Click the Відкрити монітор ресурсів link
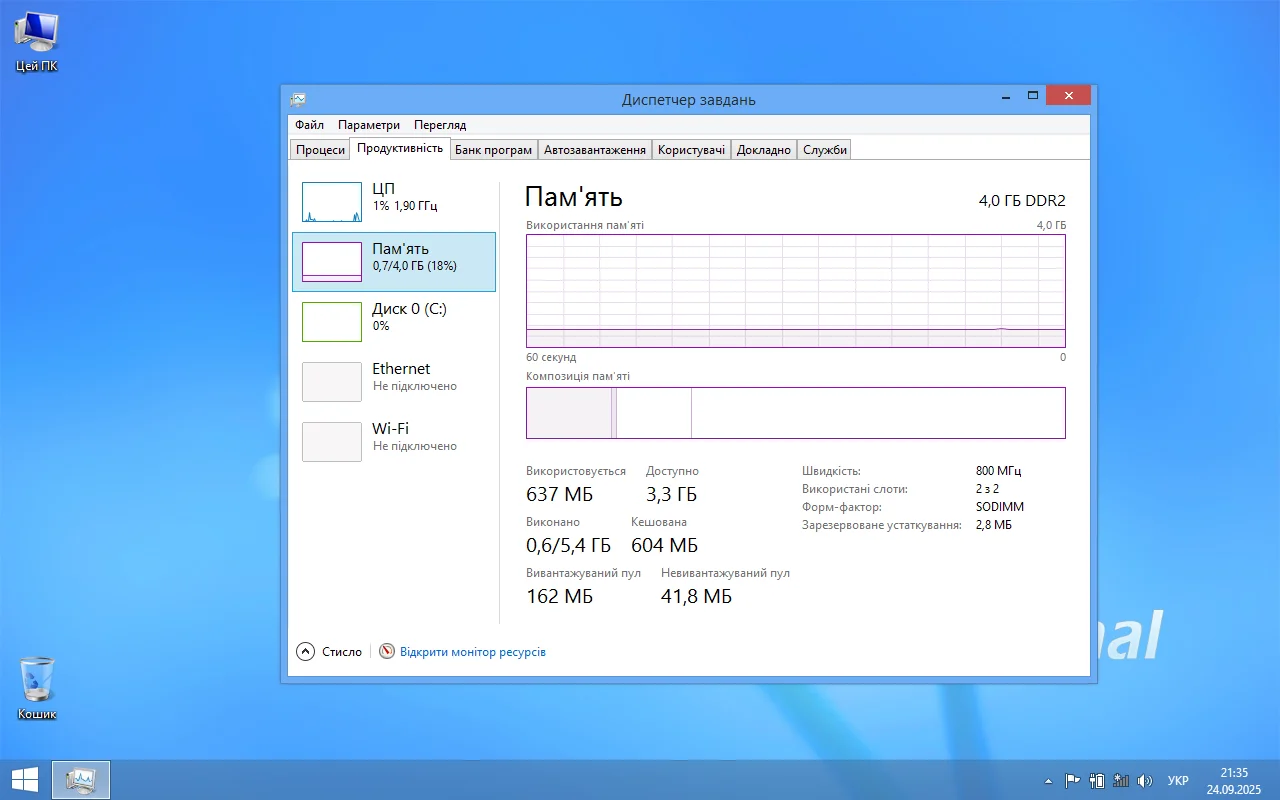 (x=473, y=652)
